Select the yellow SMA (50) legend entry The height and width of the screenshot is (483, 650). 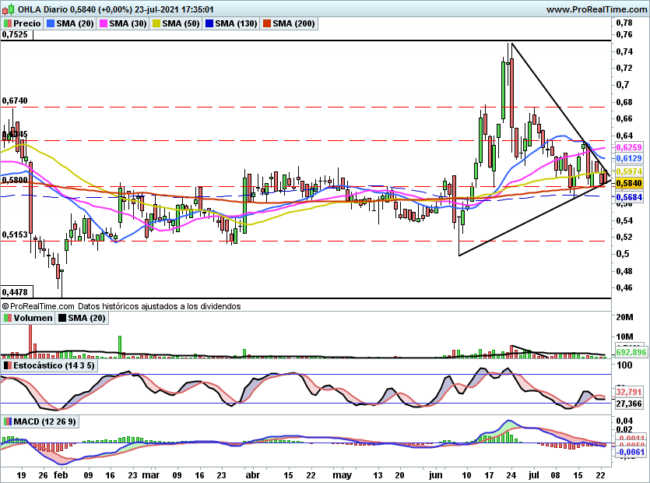177,24
